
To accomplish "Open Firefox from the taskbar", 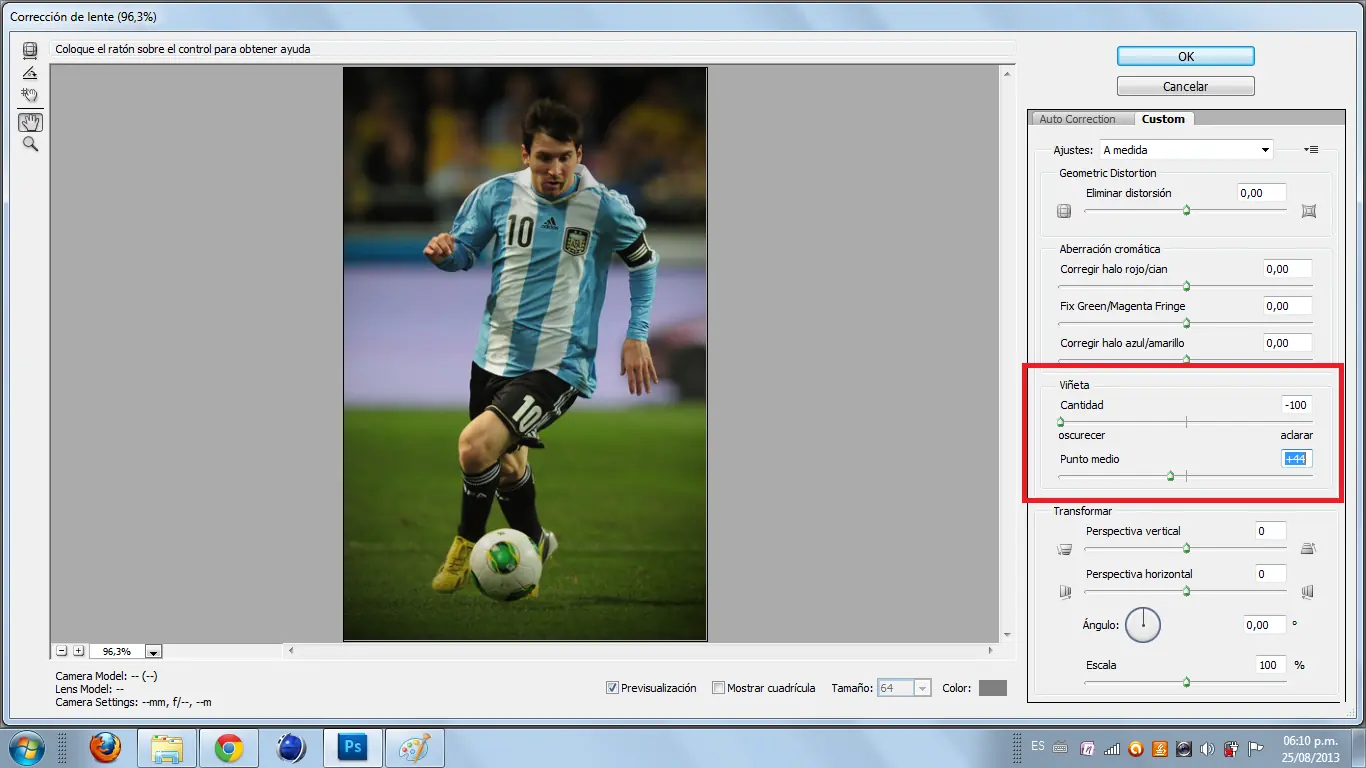I will (105, 748).
